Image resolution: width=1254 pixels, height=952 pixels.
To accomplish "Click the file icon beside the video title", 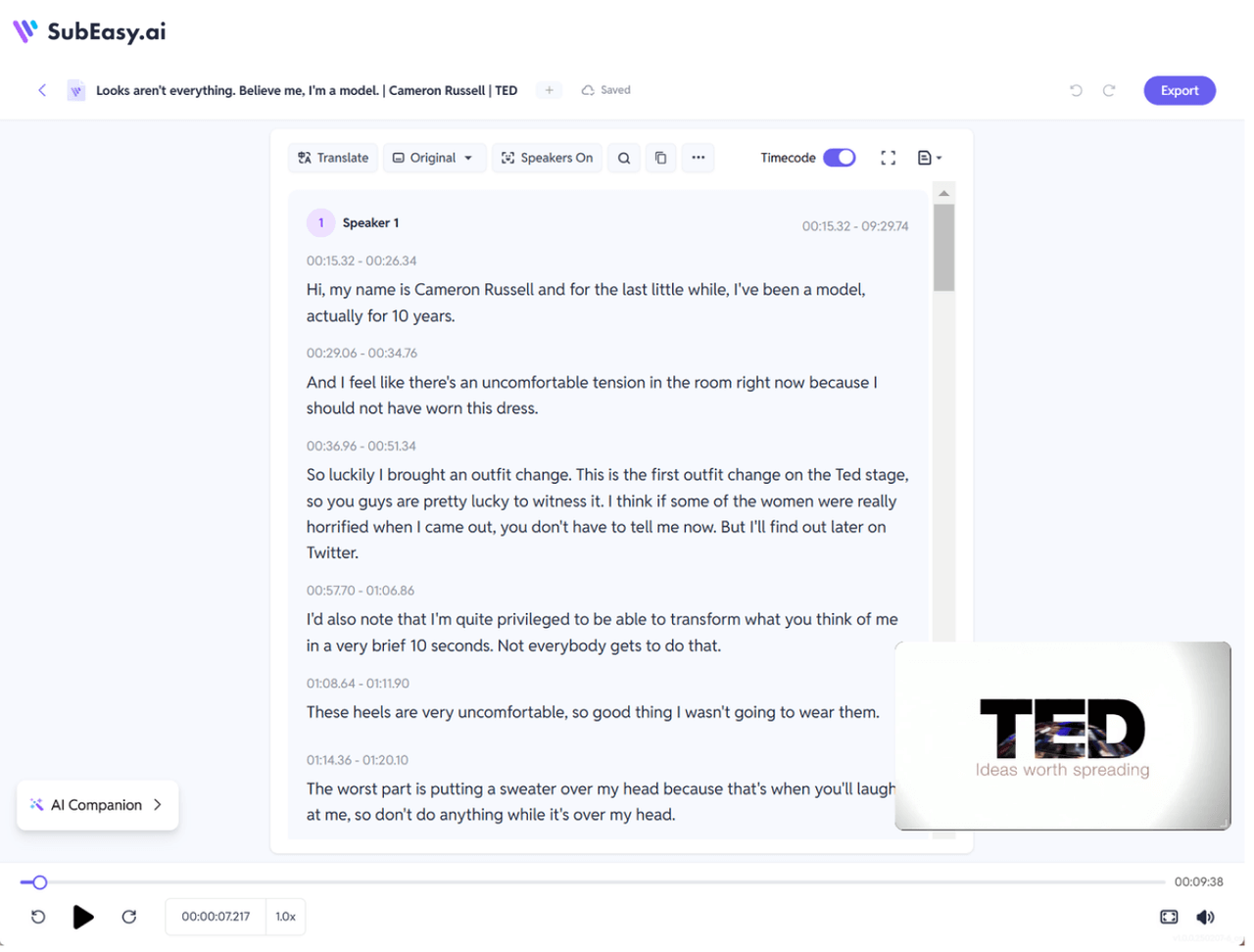I will 75,90.
